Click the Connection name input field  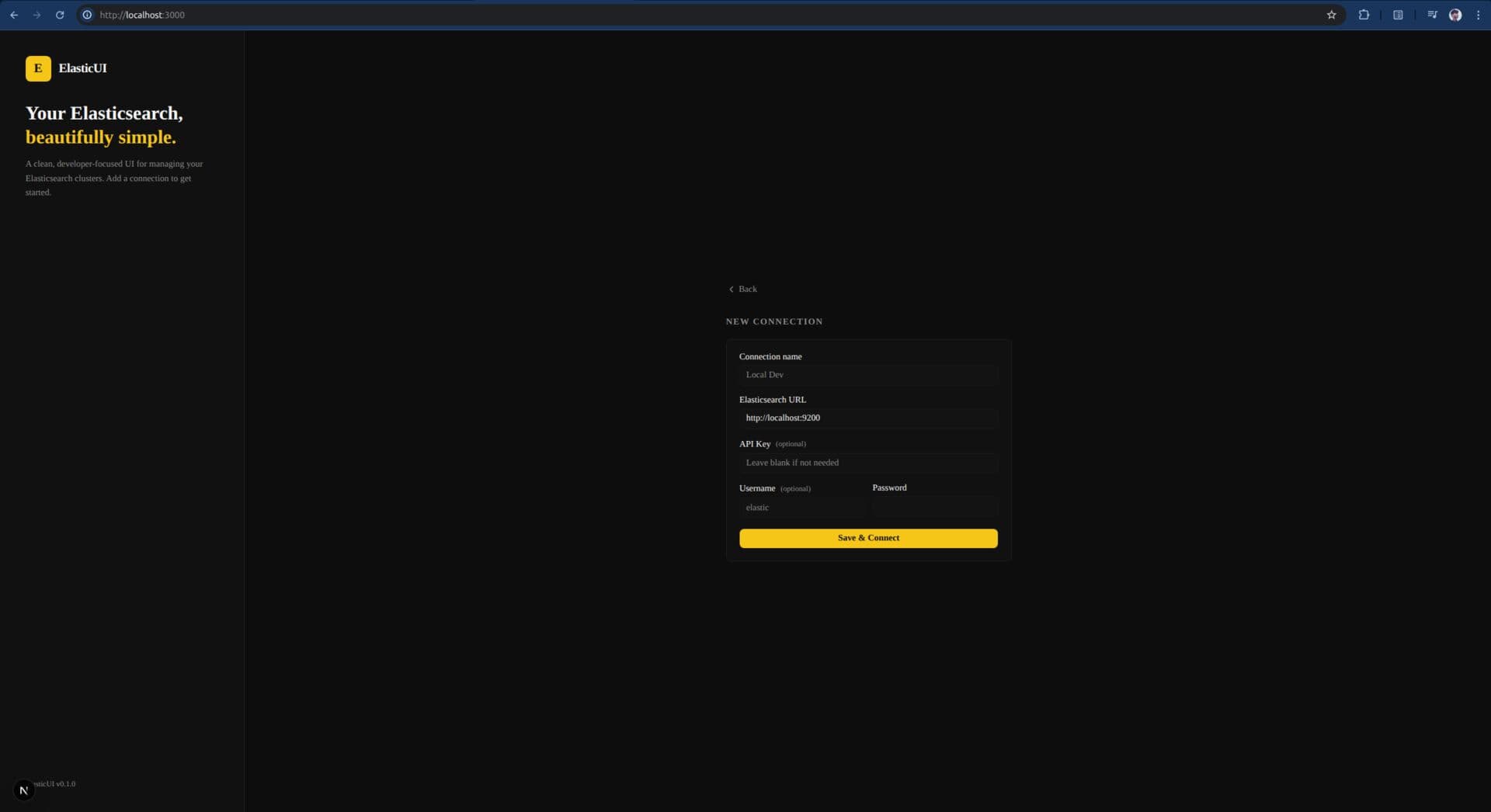pos(867,374)
